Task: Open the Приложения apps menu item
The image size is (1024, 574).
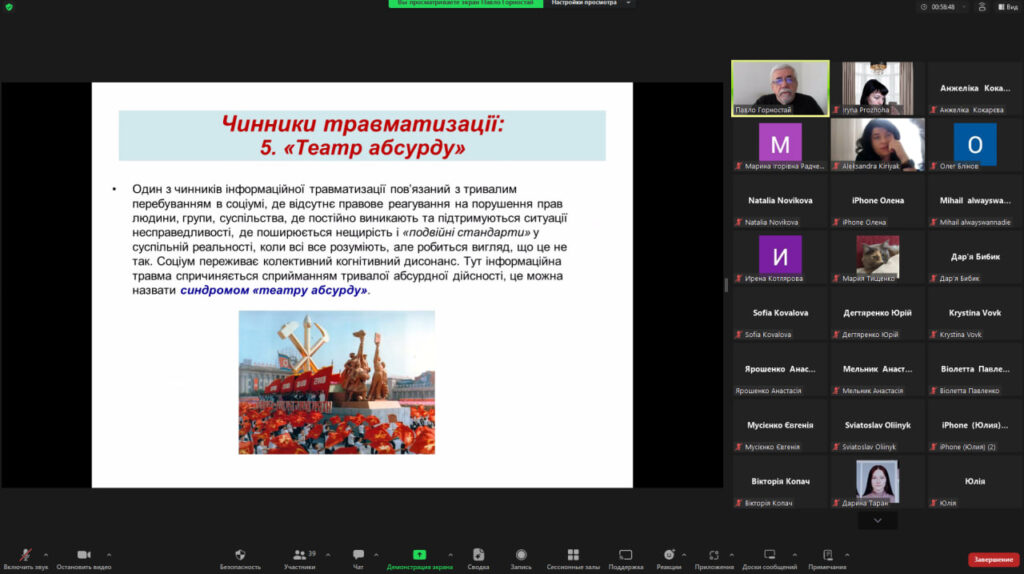Action: [x=714, y=555]
